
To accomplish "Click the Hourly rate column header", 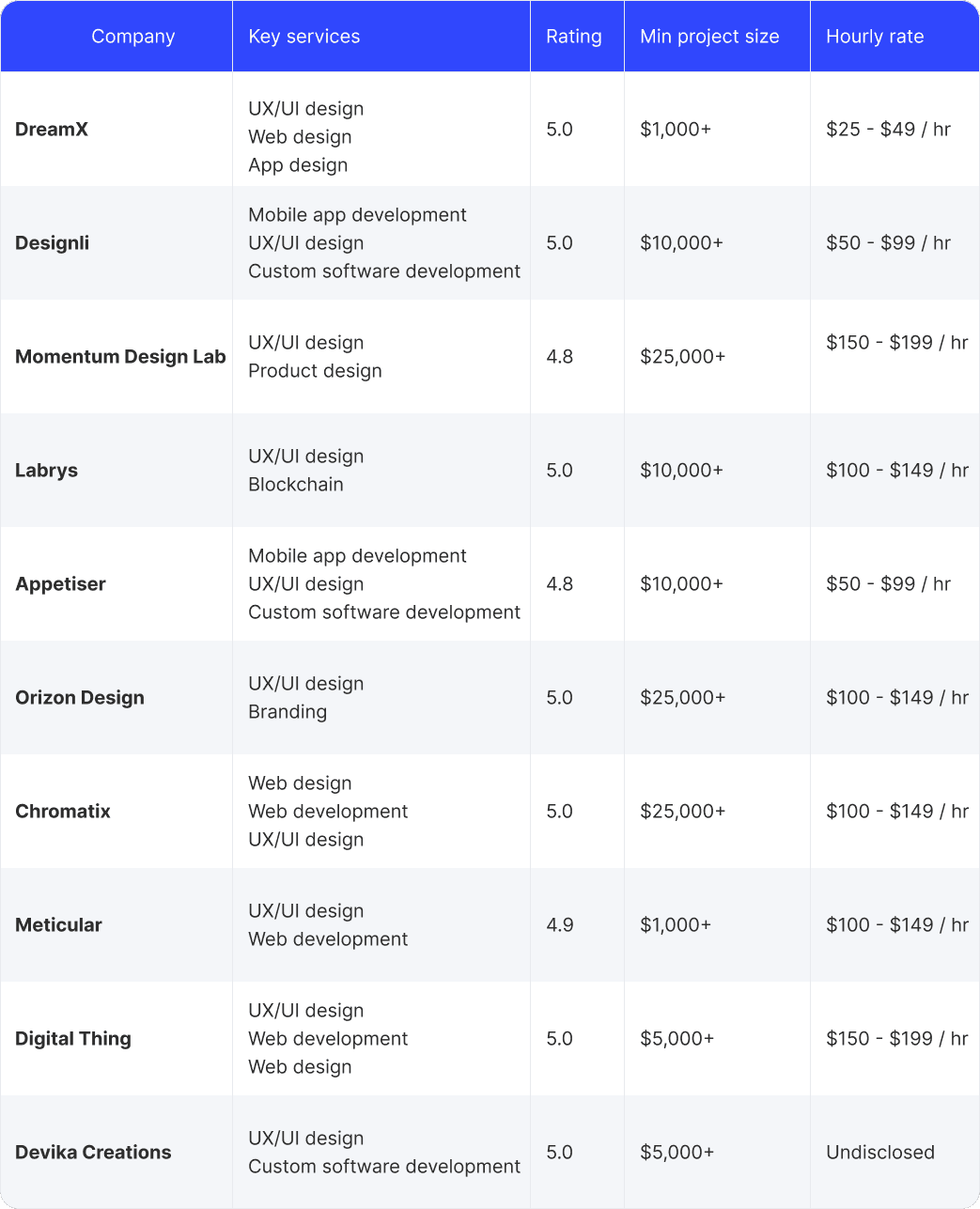I will 874,37.
